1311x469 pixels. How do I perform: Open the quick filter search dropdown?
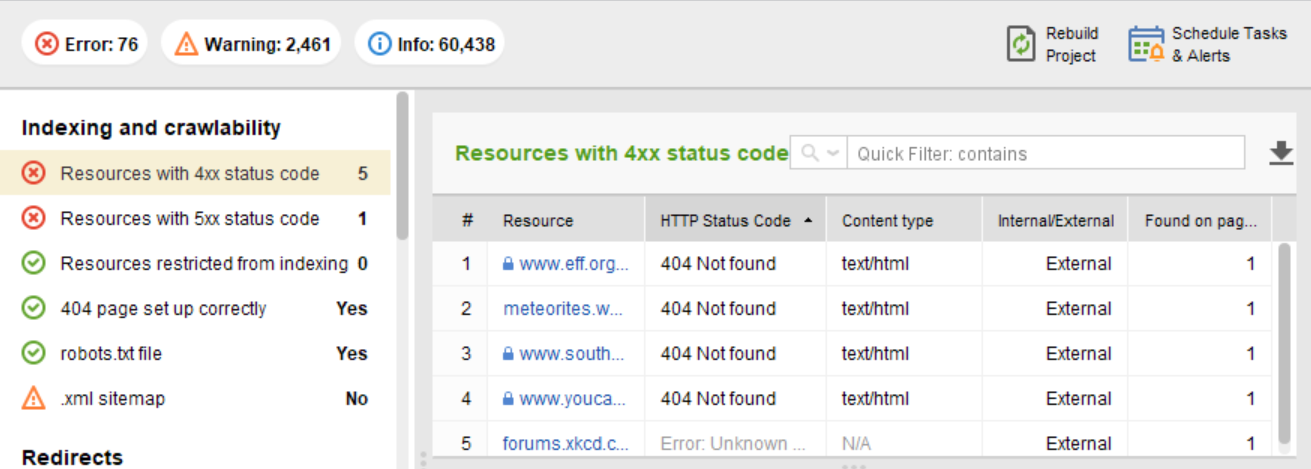pyautogui.click(x=819, y=153)
